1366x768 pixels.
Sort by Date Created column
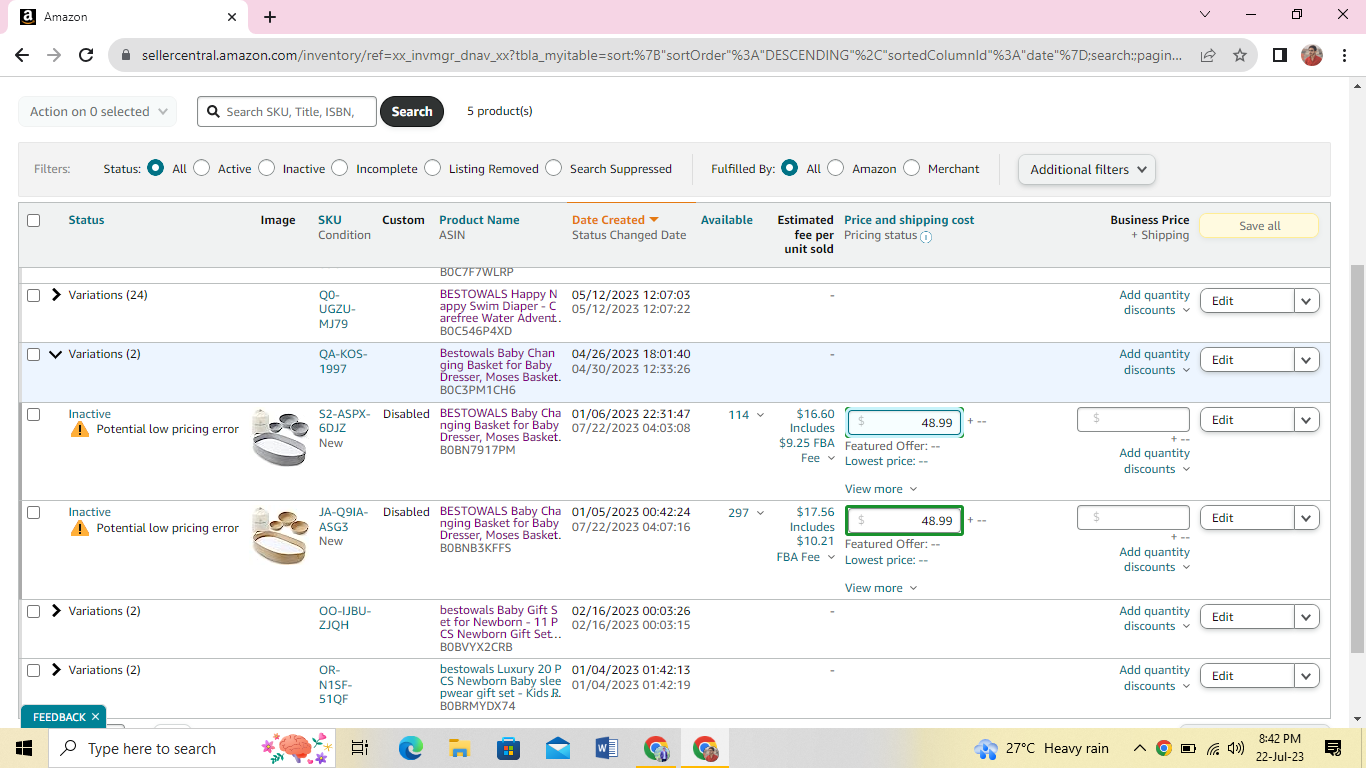point(614,220)
